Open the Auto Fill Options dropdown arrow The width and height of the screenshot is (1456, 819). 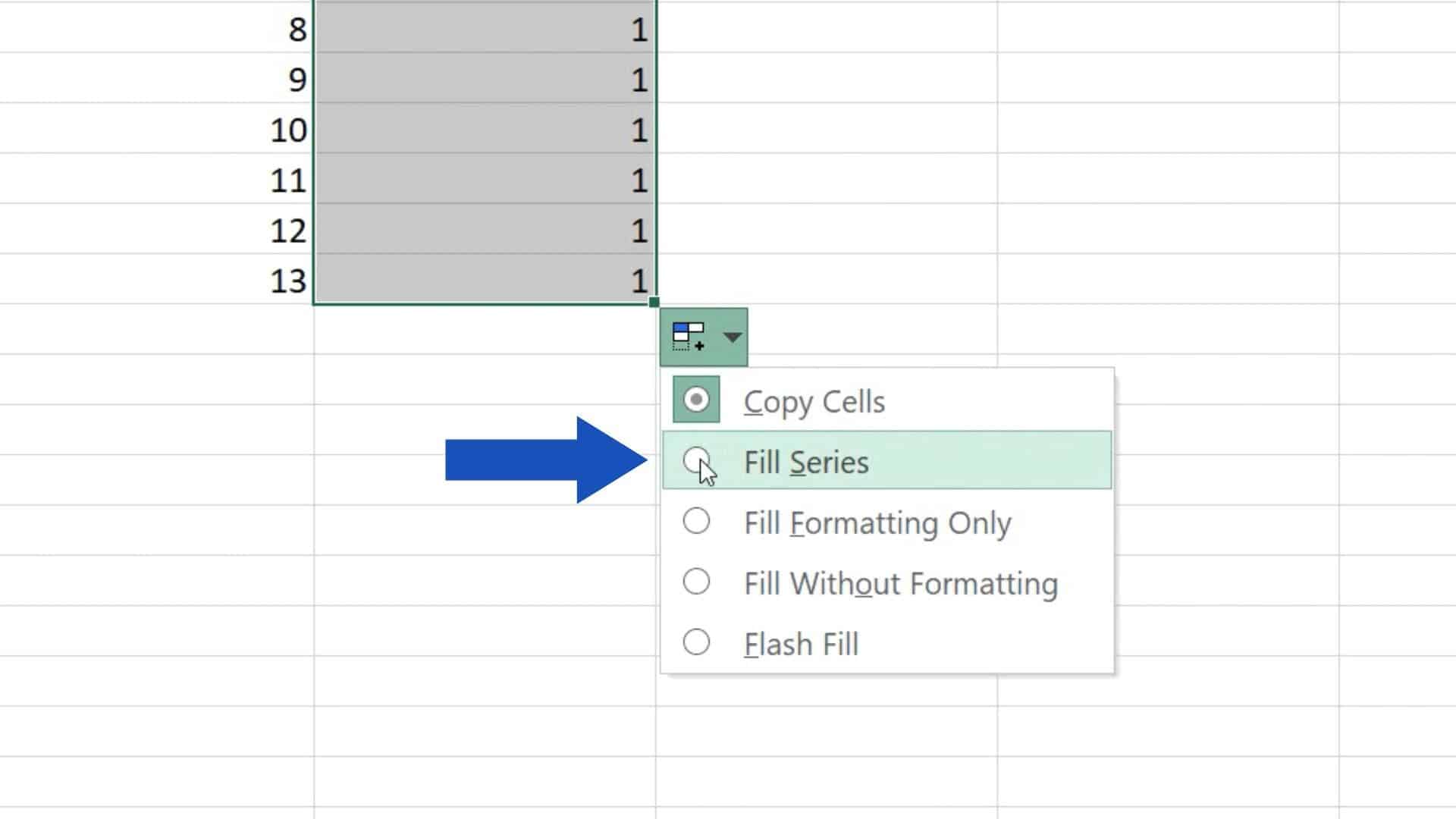pos(730,337)
